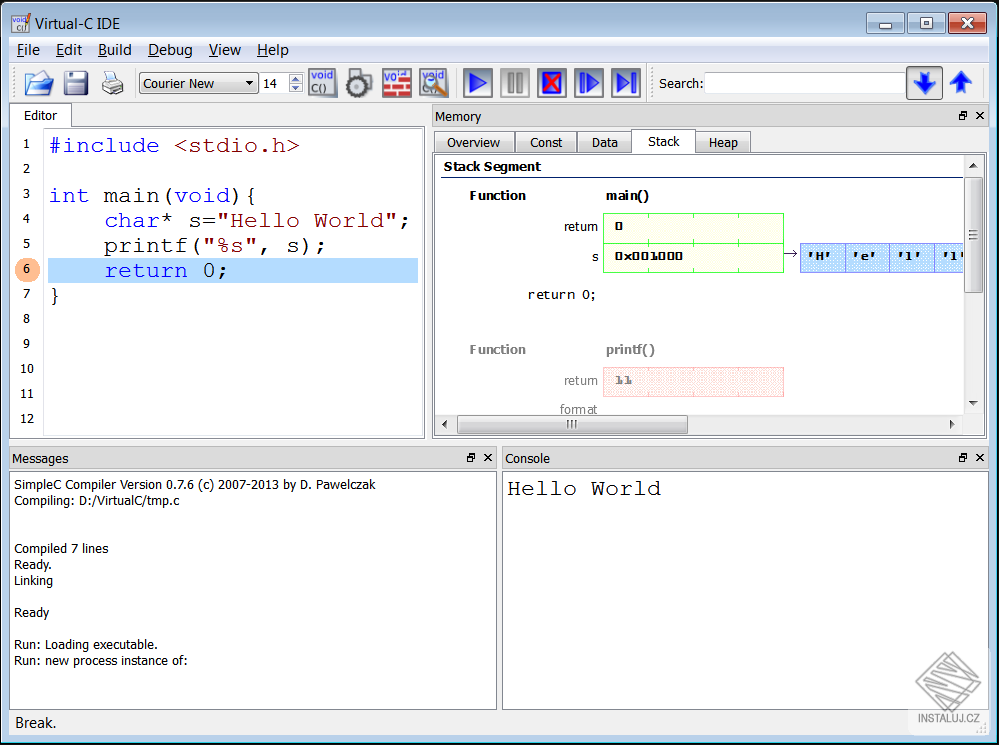Close the Messages panel

(488, 458)
